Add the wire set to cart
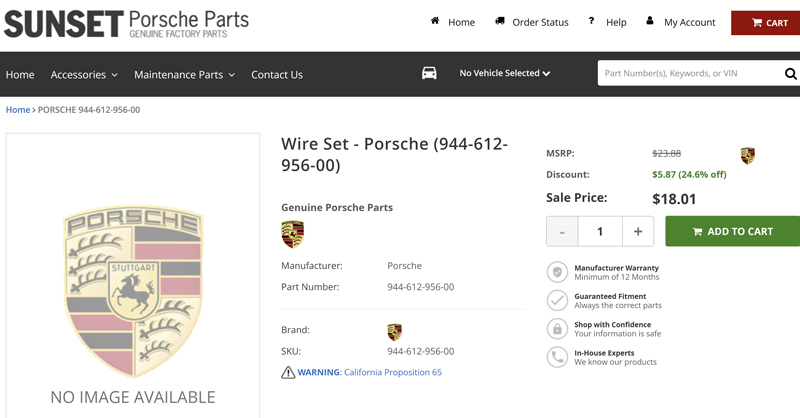The height and width of the screenshot is (418, 800). point(733,231)
